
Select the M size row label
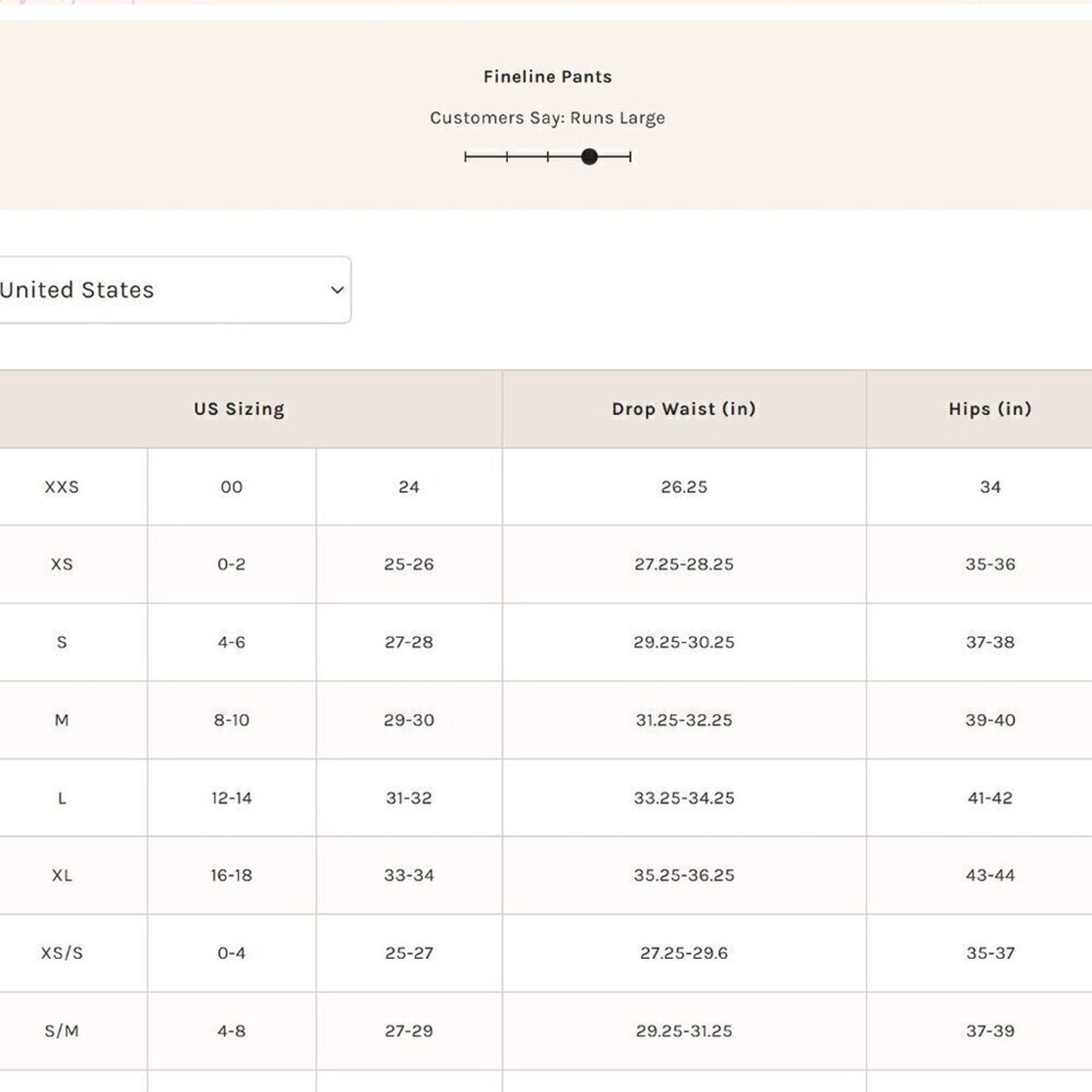62,720
